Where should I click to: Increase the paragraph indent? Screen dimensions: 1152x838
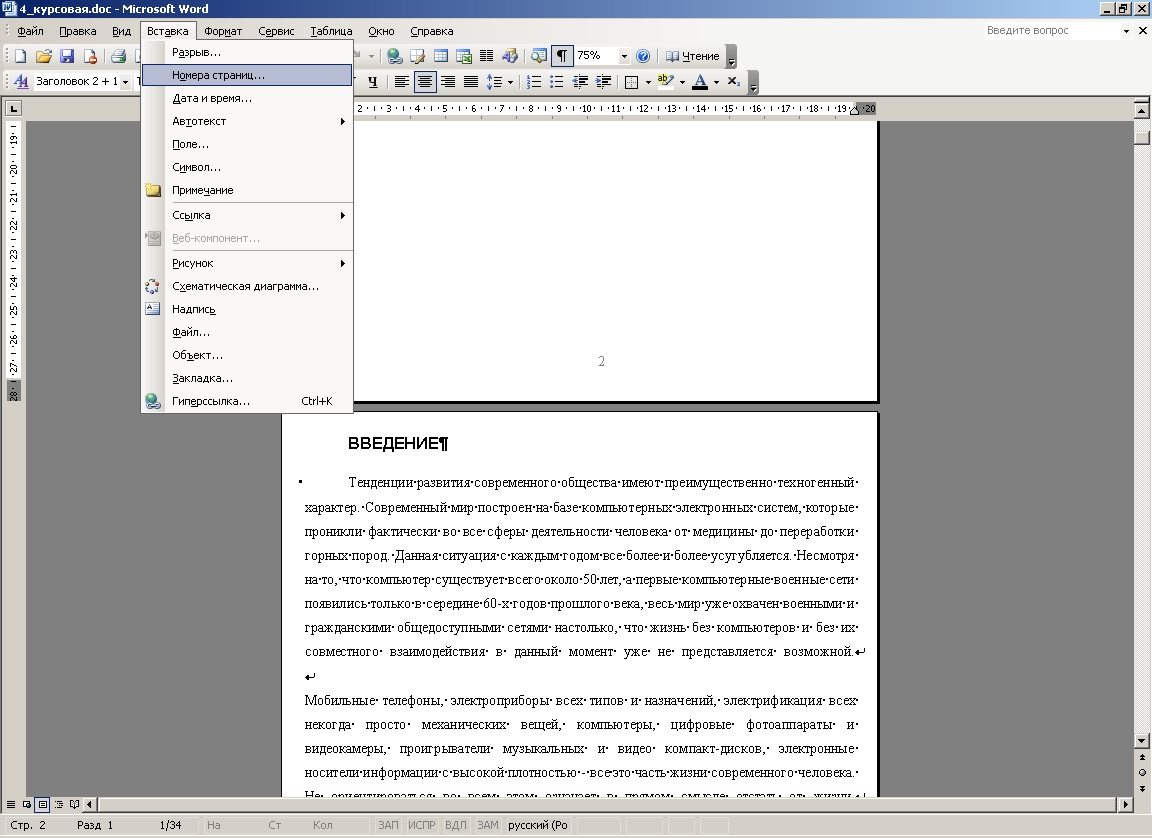603,82
